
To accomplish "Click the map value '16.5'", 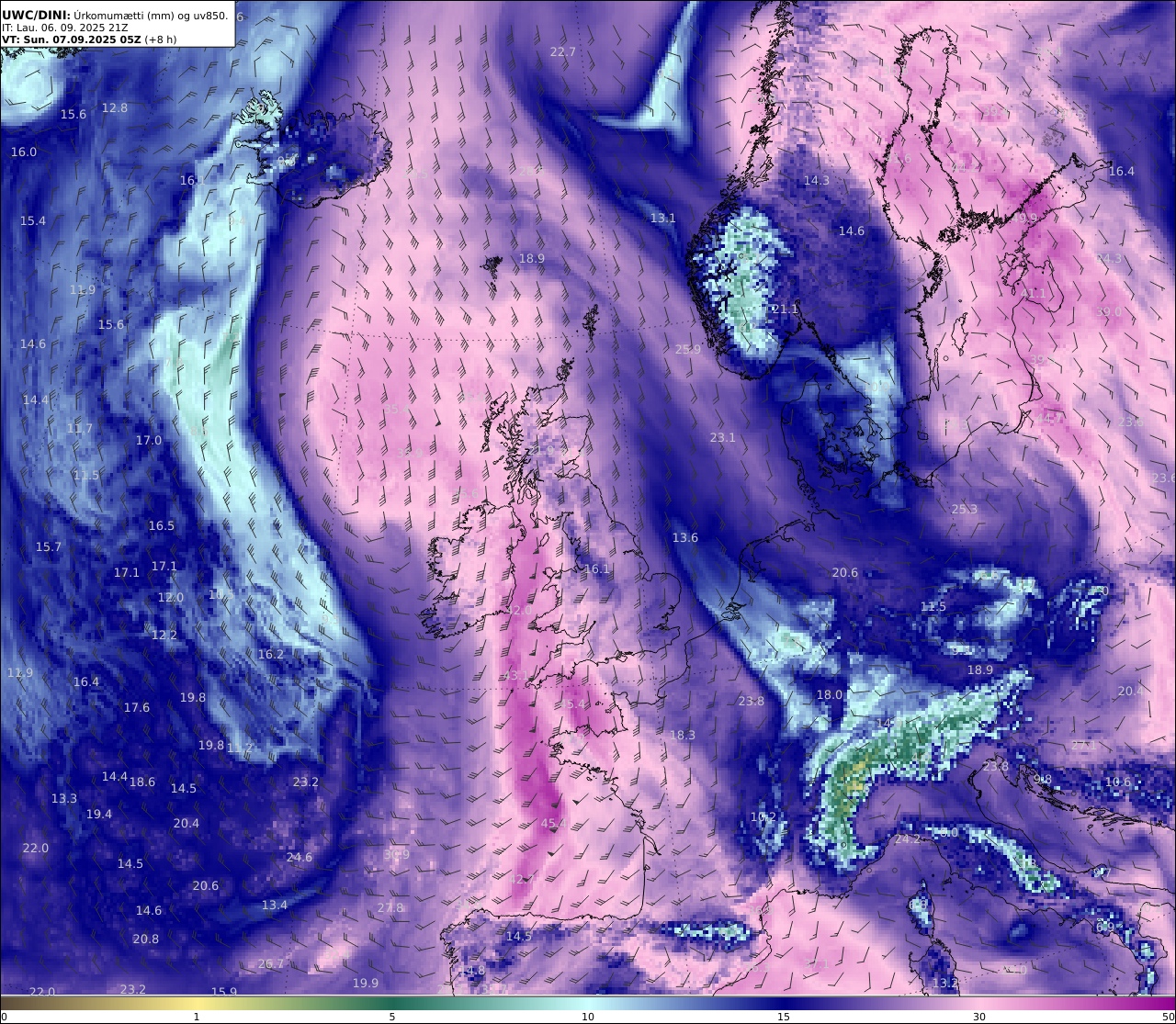I will click(x=162, y=526).
